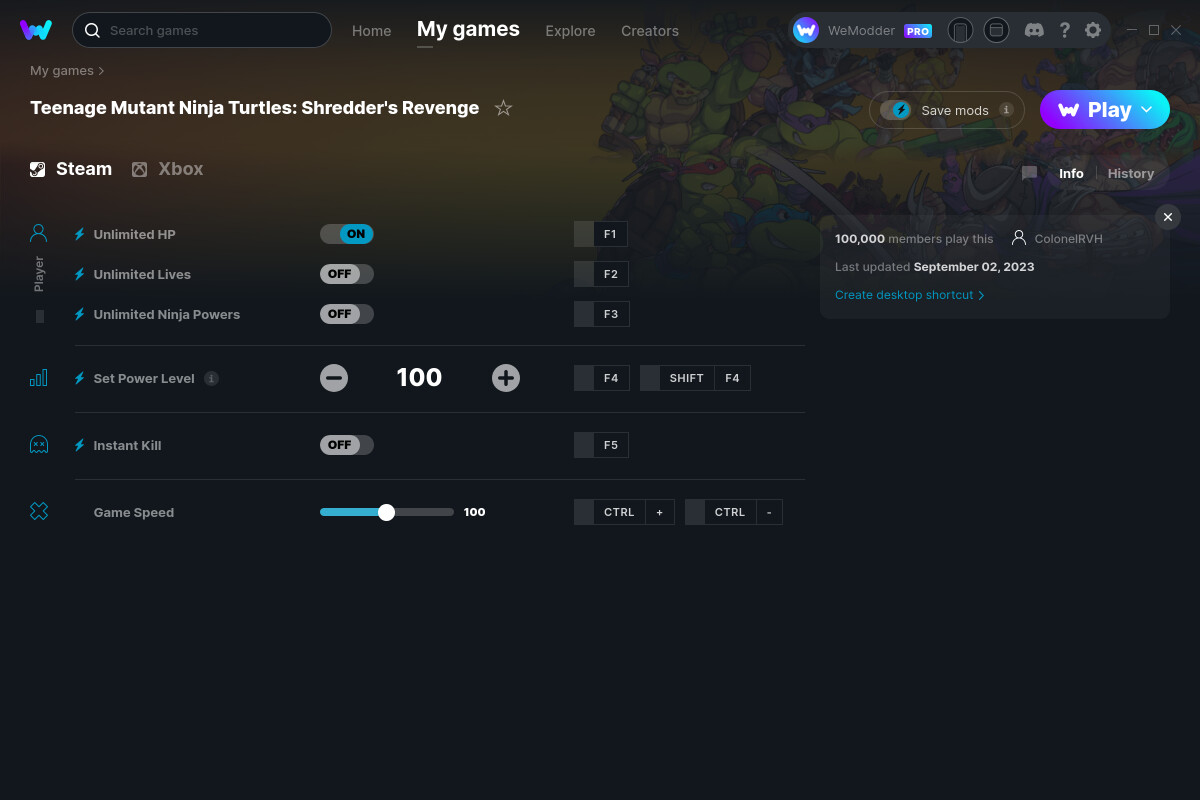Screen dimensions: 1200x800
Task: Click the Game Speed value 100
Action: point(475,512)
